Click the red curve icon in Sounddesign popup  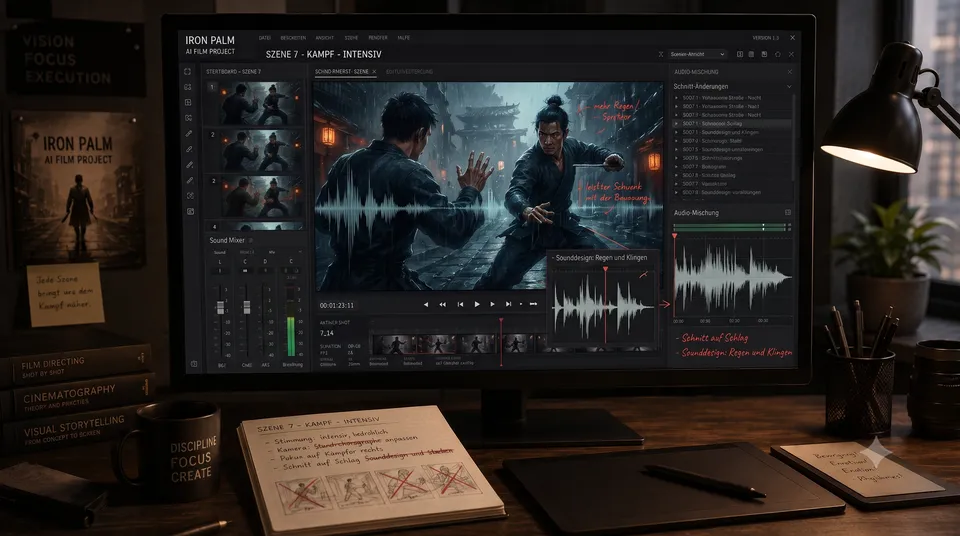pyautogui.click(x=643, y=275)
